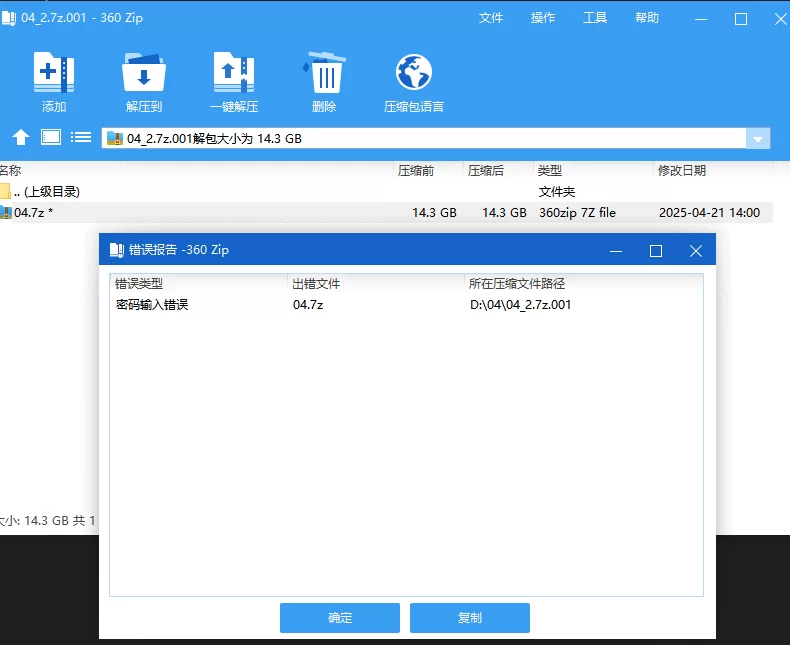Click the 复制 button
This screenshot has width=790, height=645.
click(x=470, y=618)
